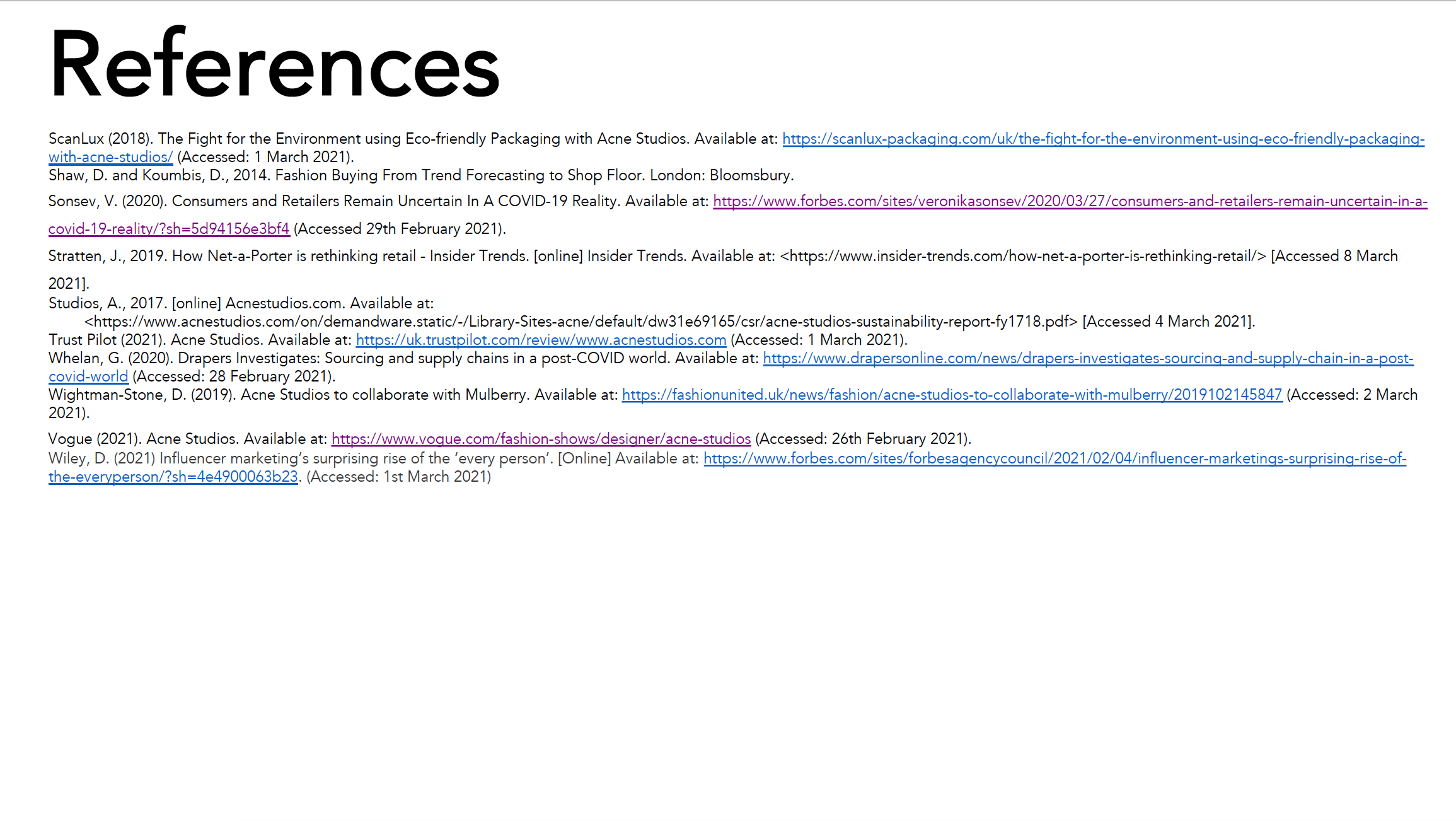1456x821 pixels.
Task: Click the insider-trends.com URL text
Action: [1022, 256]
